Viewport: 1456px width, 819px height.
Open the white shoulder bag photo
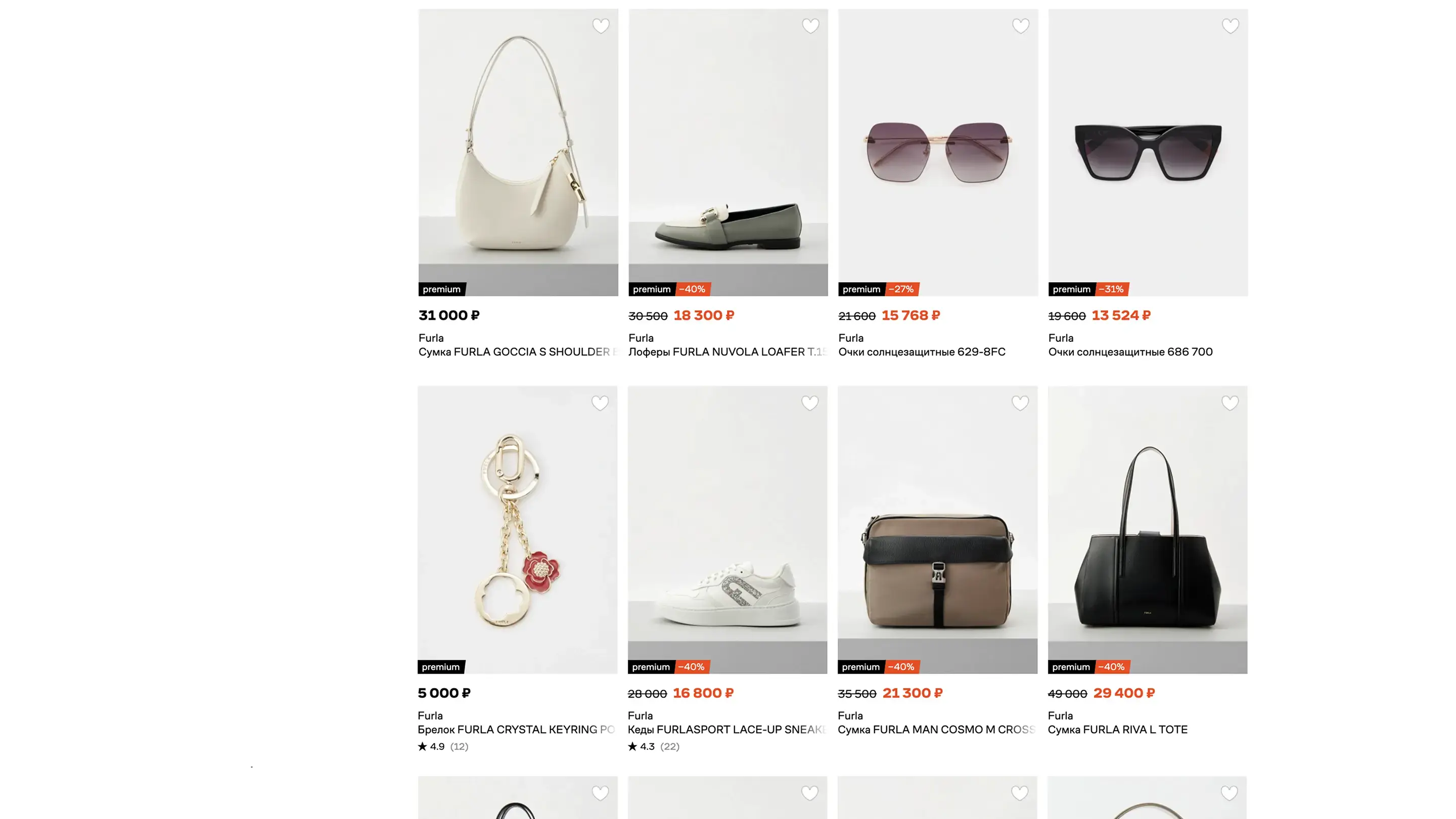click(518, 147)
